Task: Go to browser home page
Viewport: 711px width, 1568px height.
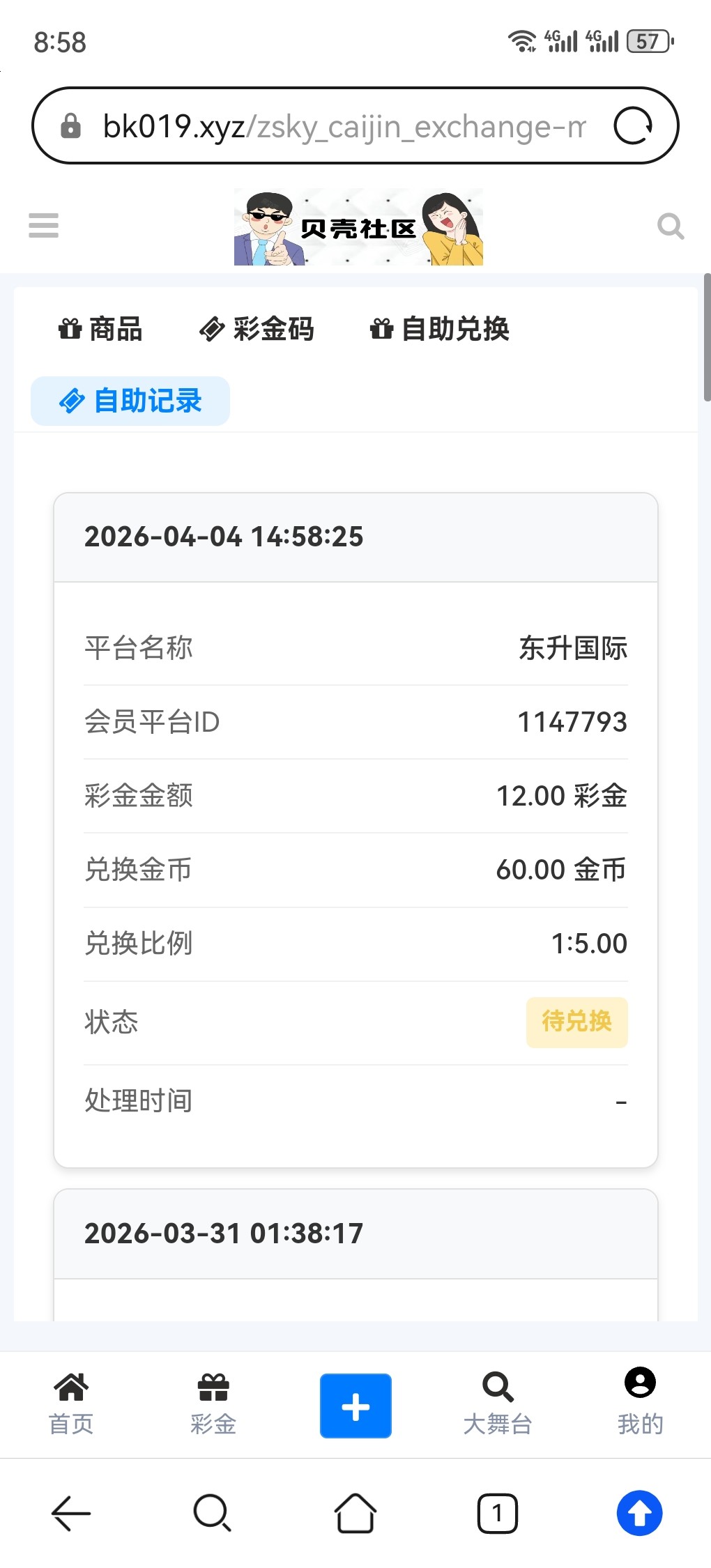Action: [355, 1513]
